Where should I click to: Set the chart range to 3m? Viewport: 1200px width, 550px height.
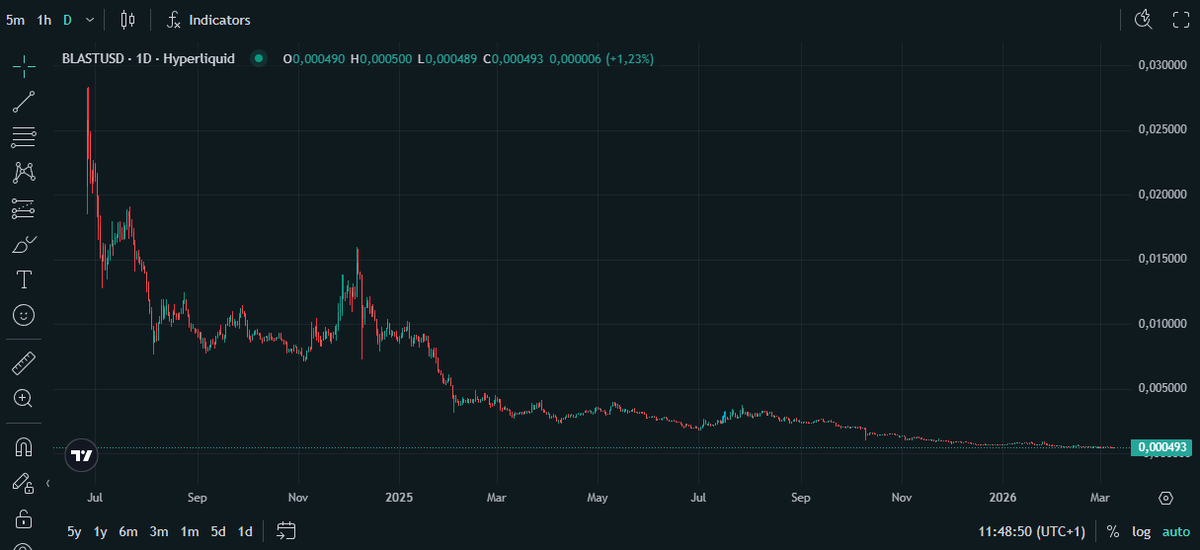tap(159, 532)
